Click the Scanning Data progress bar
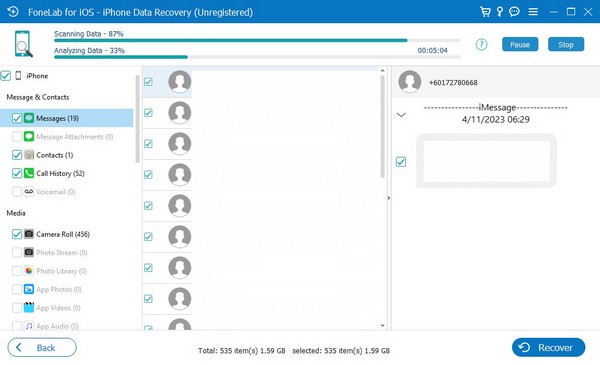The width and height of the screenshot is (600, 365). coord(257,40)
